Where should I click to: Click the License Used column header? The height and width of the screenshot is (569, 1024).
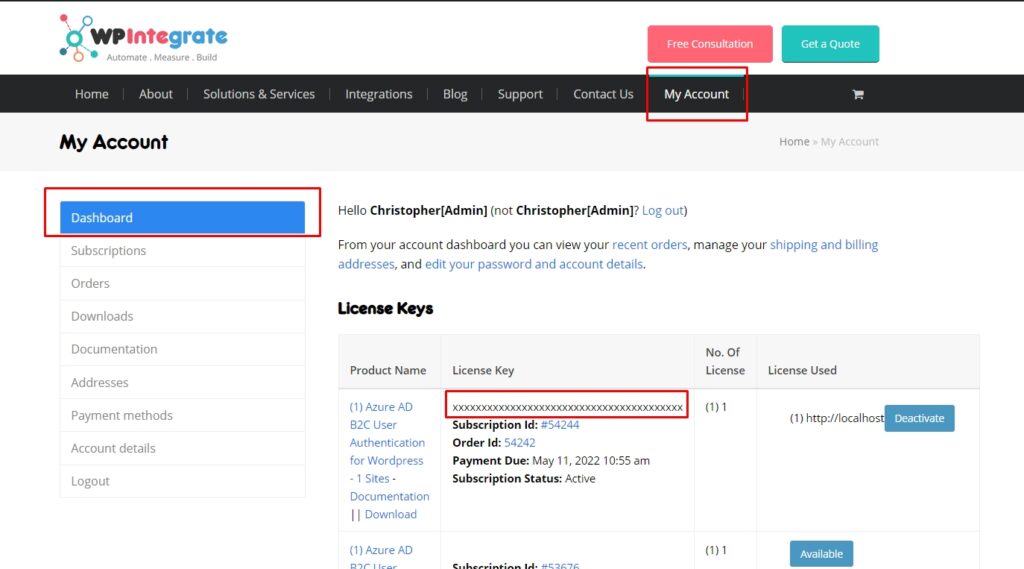[x=802, y=370]
